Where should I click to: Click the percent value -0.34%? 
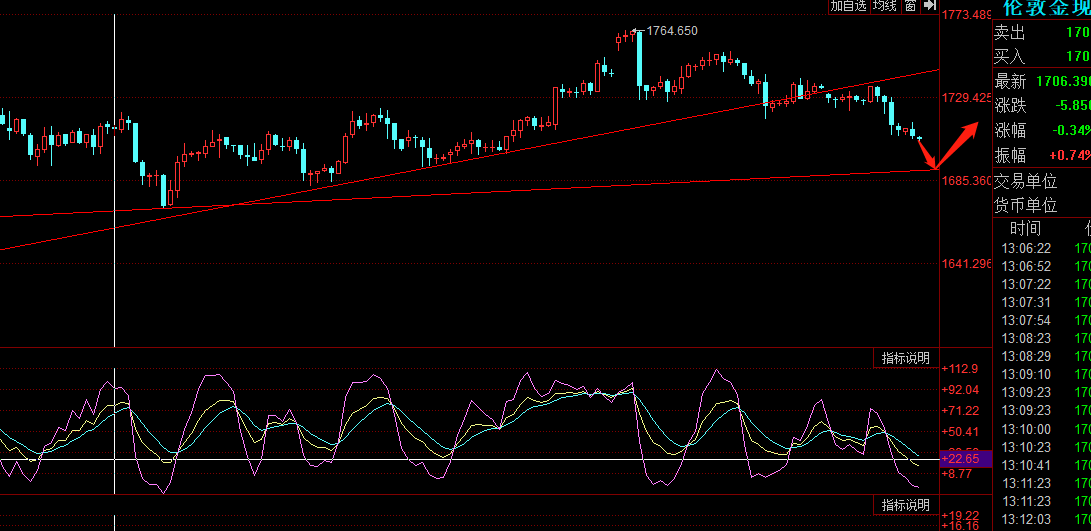point(1072,130)
